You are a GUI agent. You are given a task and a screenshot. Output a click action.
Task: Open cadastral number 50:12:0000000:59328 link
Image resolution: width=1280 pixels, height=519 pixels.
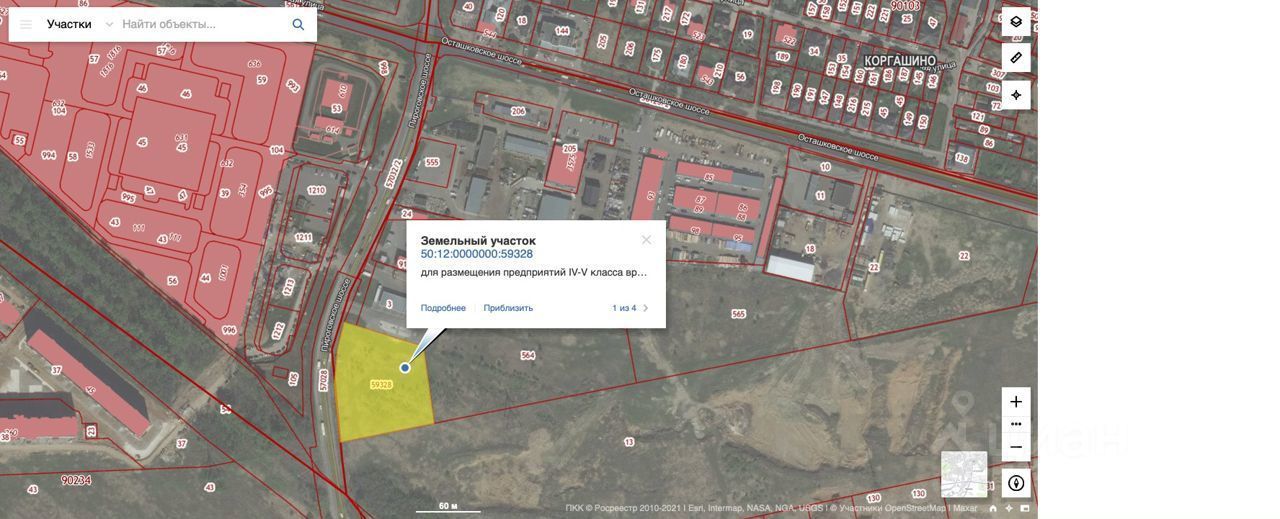pos(476,254)
